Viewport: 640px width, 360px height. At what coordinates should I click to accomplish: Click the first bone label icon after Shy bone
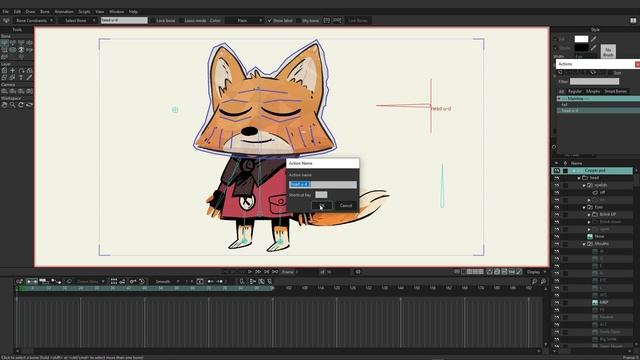327,20
